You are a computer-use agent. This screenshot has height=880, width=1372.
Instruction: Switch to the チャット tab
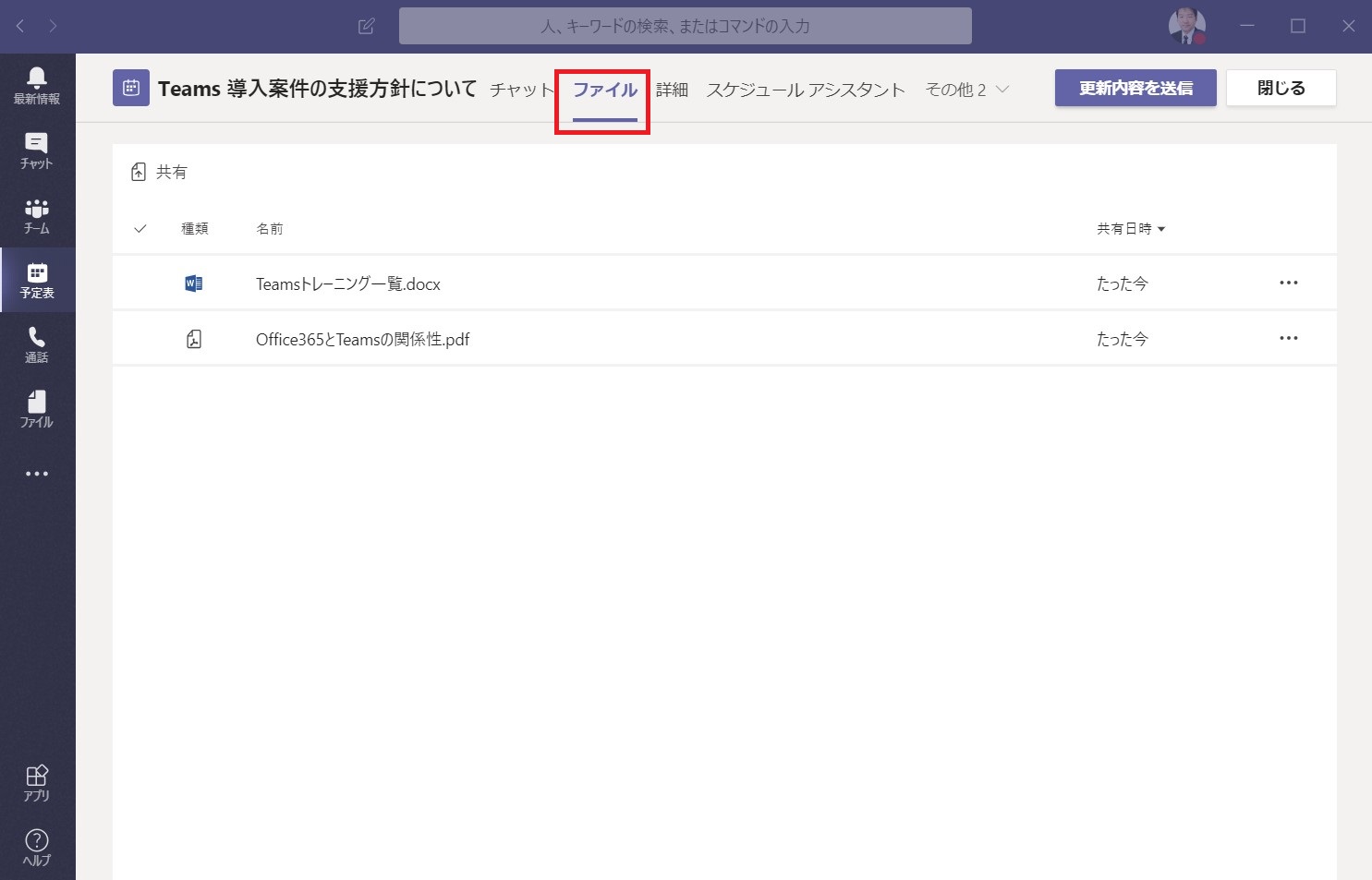pos(522,90)
